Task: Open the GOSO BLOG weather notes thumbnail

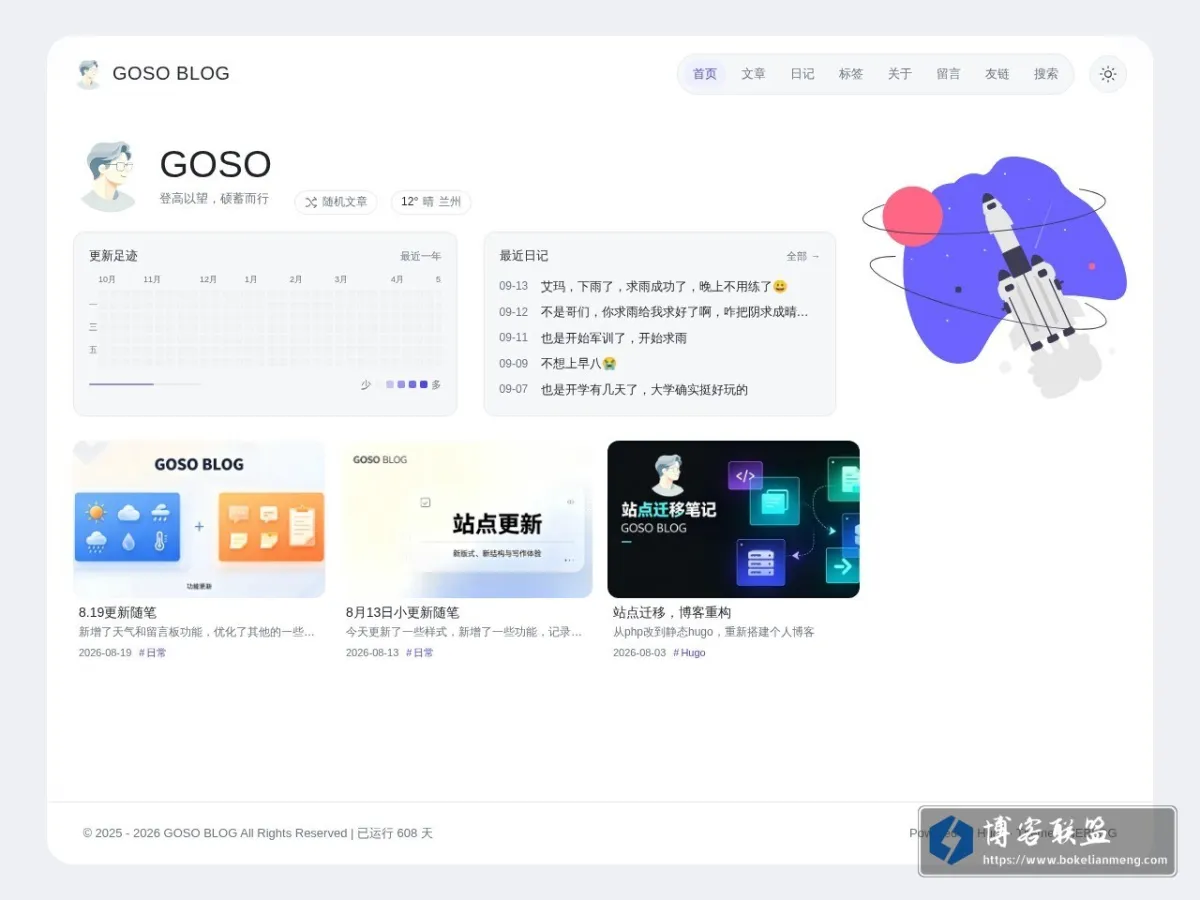Action: click(199, 519)
